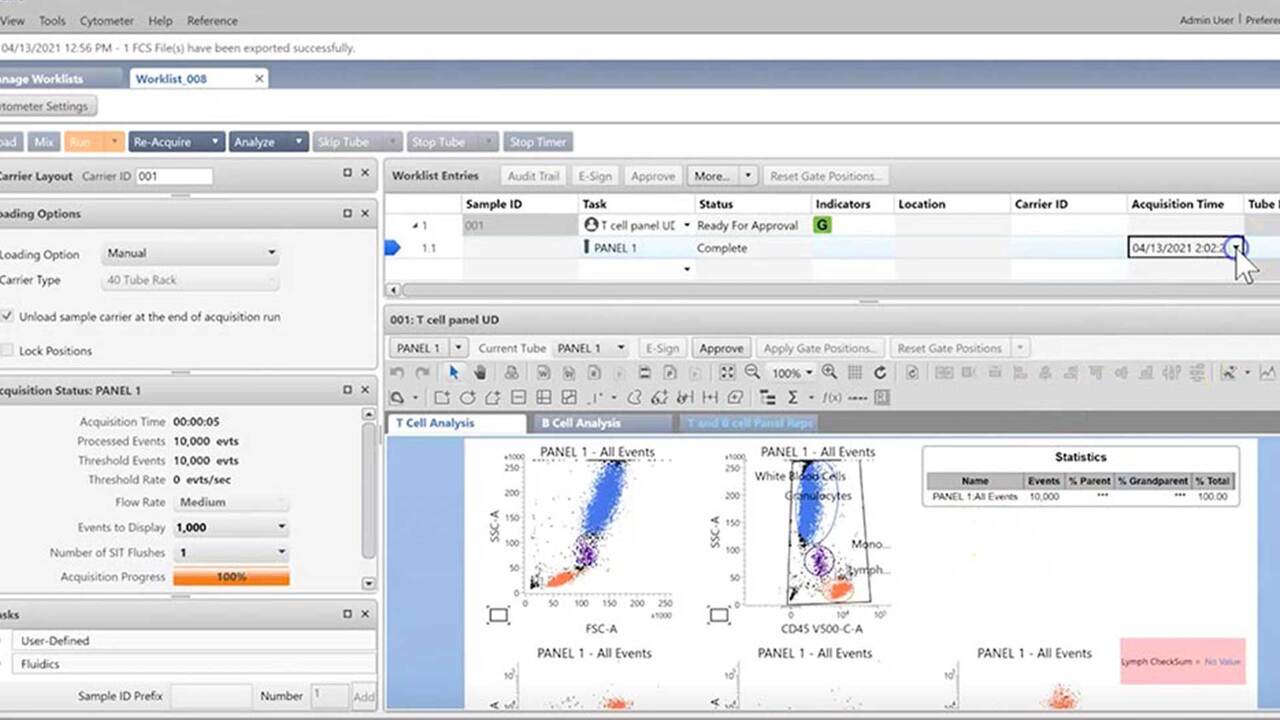Click the Carrier ID input field

(174, 176)
